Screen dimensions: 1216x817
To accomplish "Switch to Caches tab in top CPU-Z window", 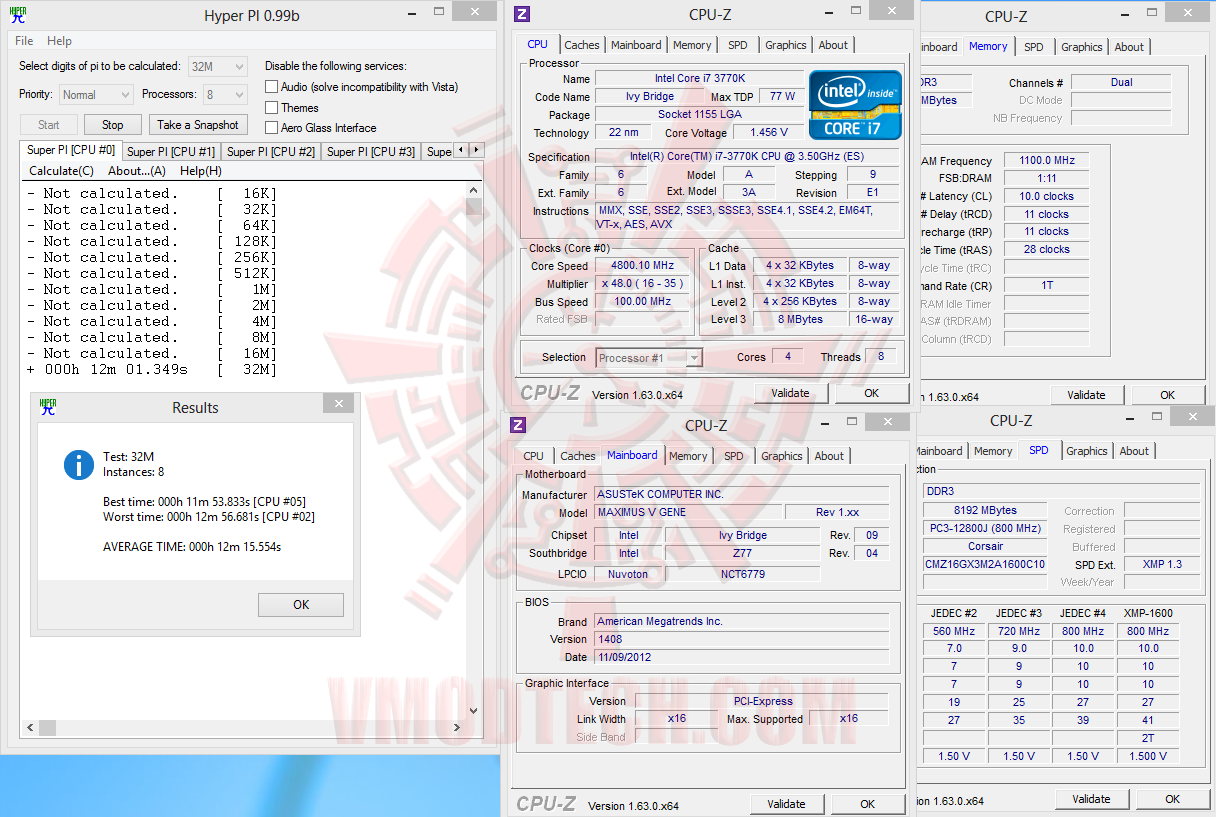I will click(x=582, y=45).
